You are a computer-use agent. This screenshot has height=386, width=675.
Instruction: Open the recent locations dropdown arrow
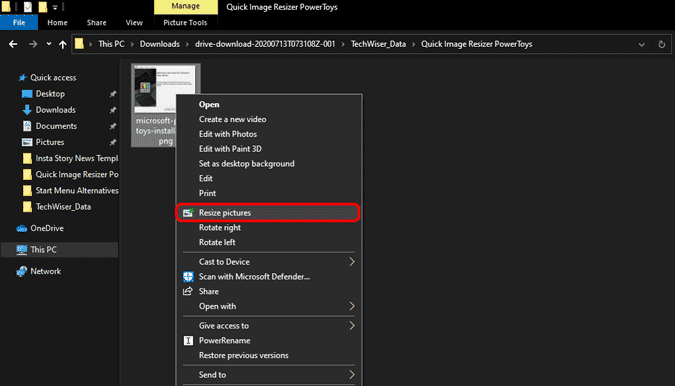tap(49, 44)
